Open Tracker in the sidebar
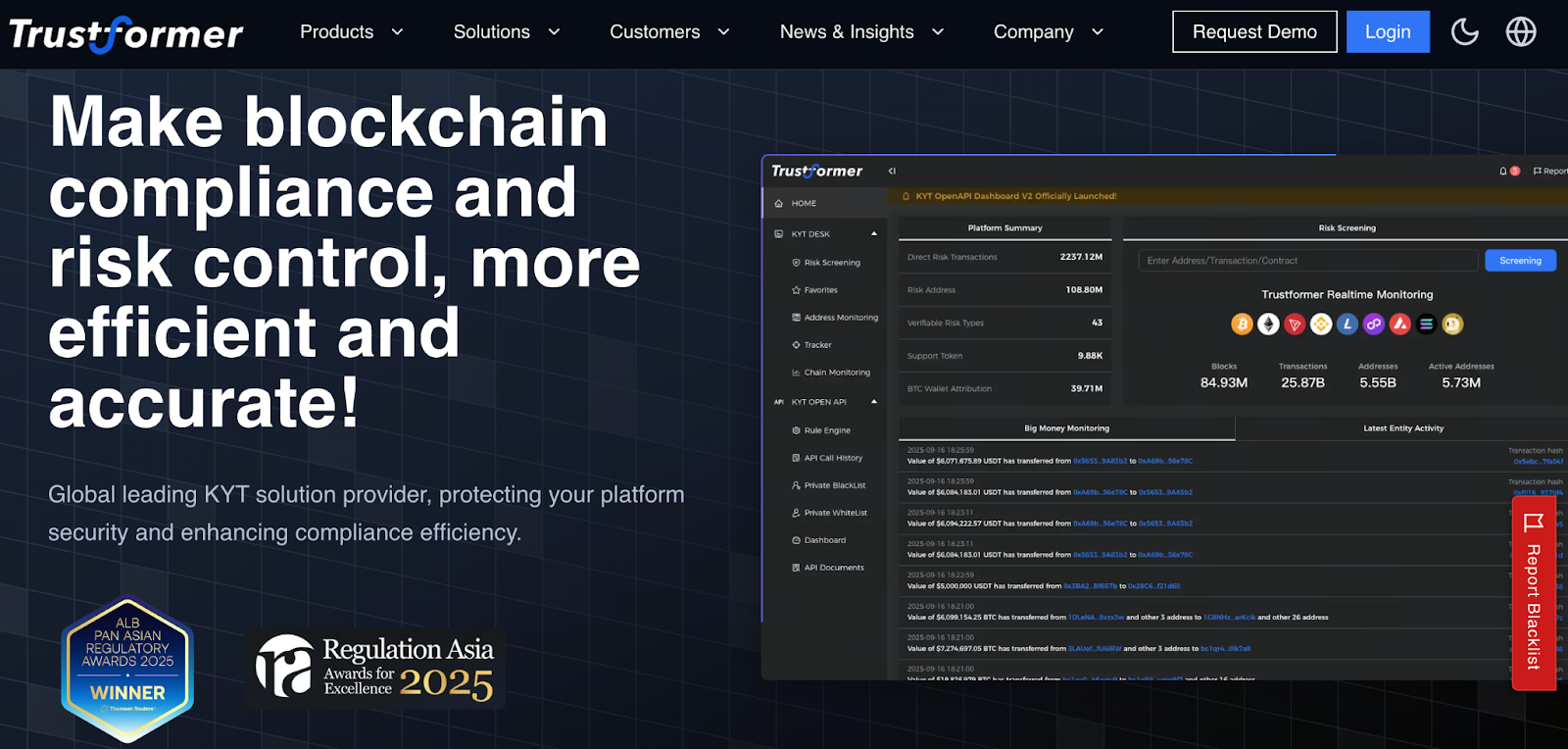This screenshot has width=1568, height=749. [x=811, y=345]
